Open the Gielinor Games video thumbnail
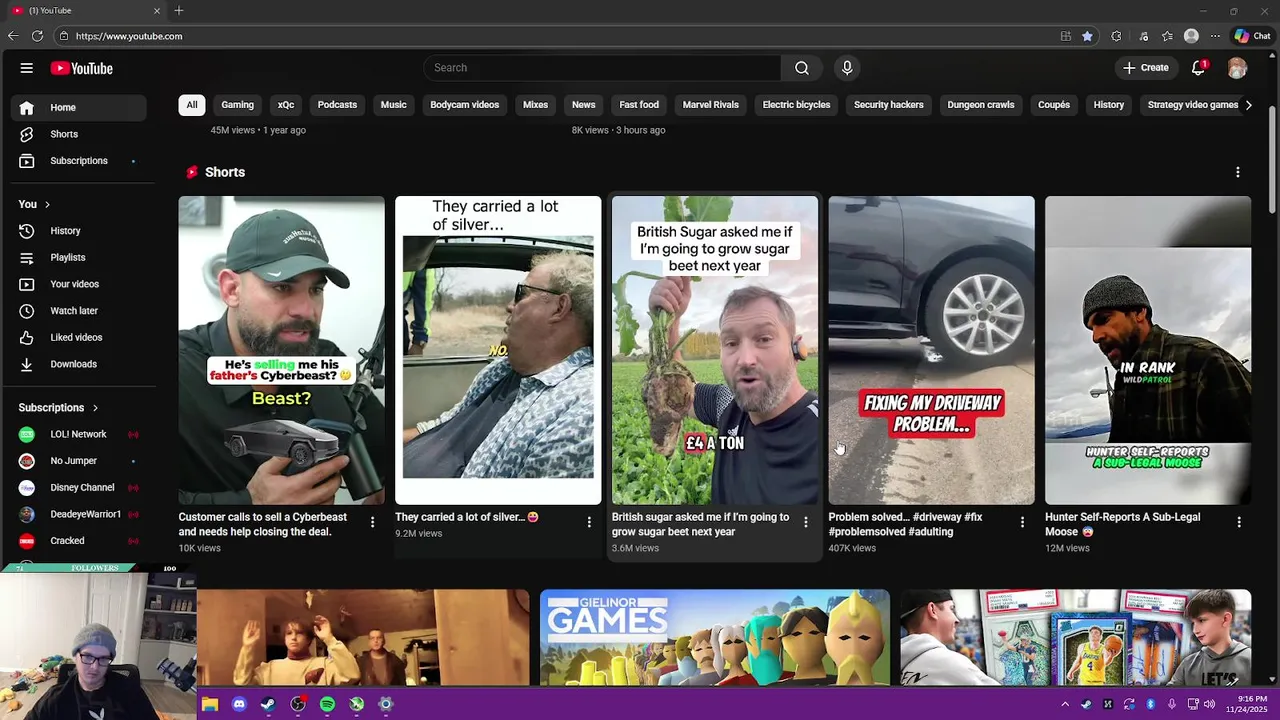Image resolution: width=1280 pixels, height=720 pixels. pyautogui.click(x=714, y=638)
